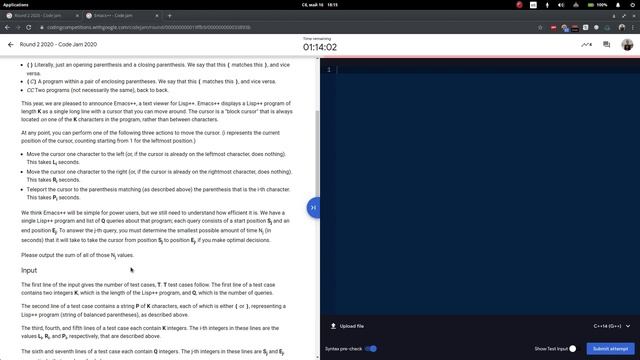The width and height of the screenshot is (640, 360).
Task: Click problem statement vertical scrollbar
Action: tap(317, 153)
